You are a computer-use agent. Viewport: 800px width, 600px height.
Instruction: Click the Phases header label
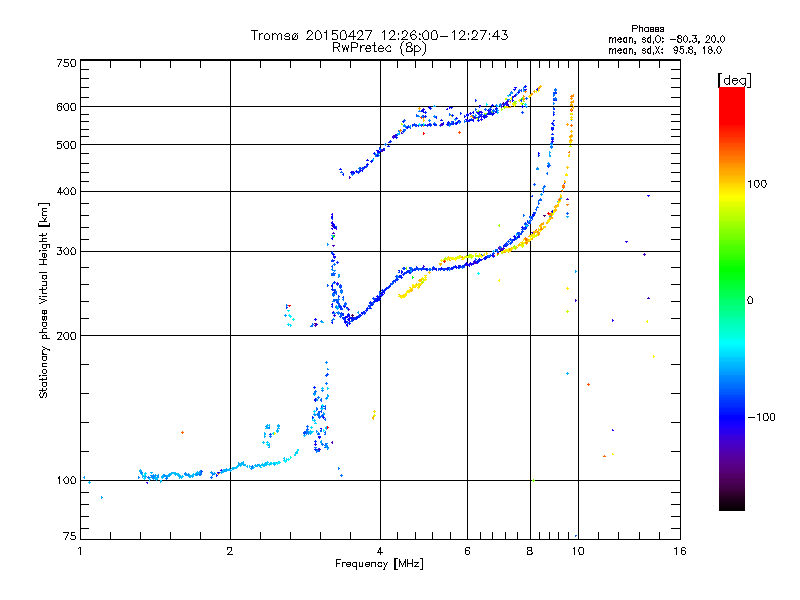pos(647,29)
